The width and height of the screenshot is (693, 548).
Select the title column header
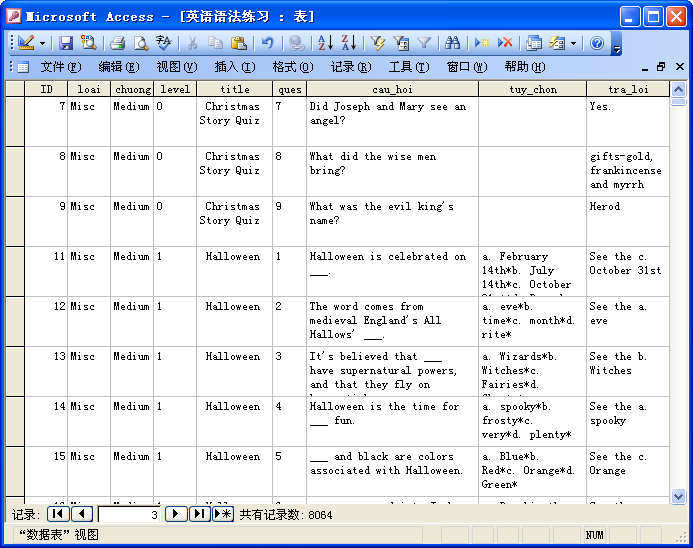point(235,89)
